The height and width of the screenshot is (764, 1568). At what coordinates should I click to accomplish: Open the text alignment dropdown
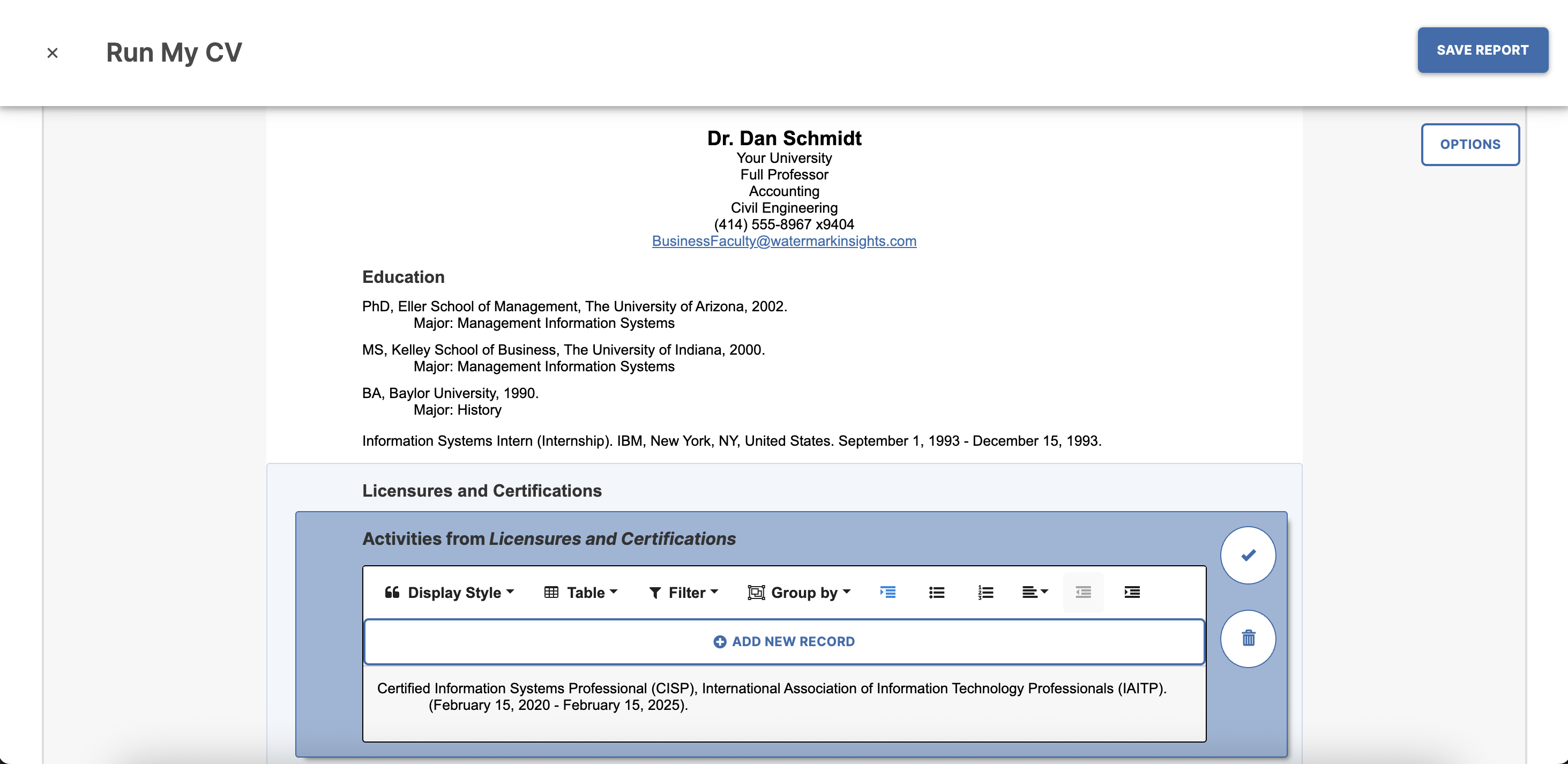pos(1034,591)
